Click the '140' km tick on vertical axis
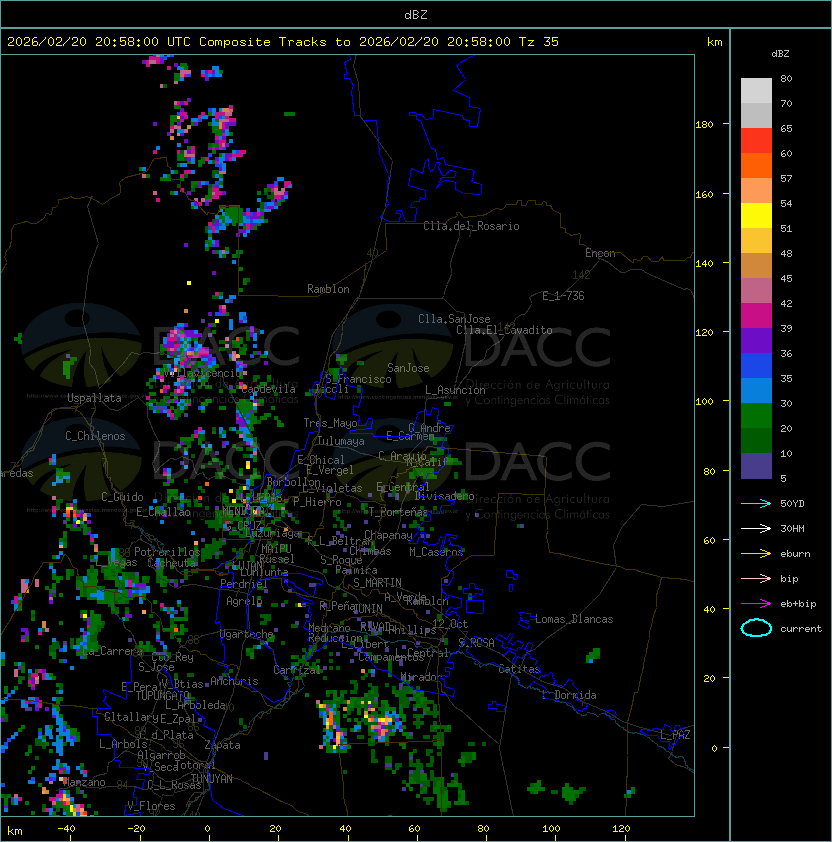832x842 pixels. coord(704,264)
